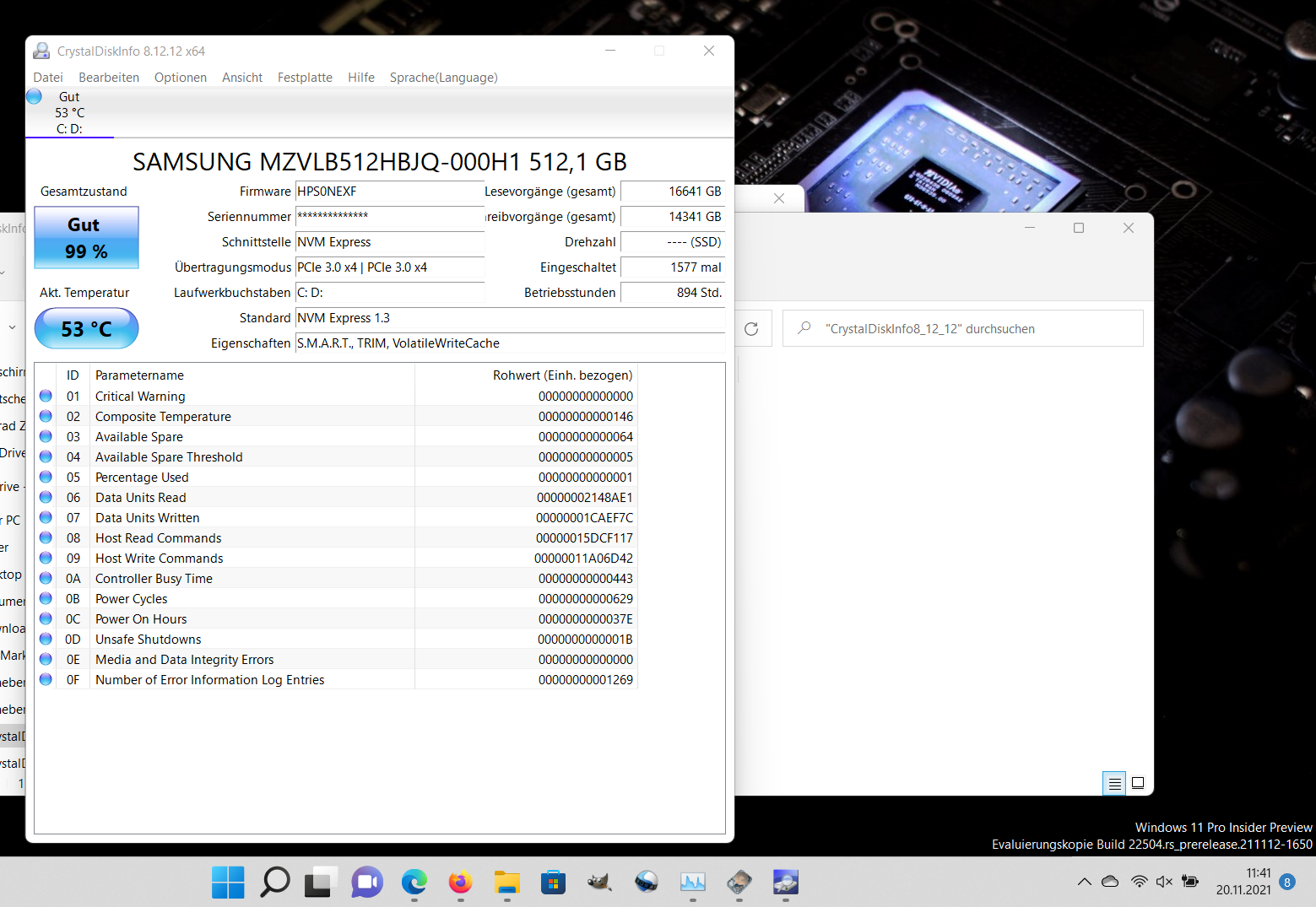Screen dimensions: 1316x907
Task: Click the Schnittstelle field NVM Express
Action: (390, 242)
